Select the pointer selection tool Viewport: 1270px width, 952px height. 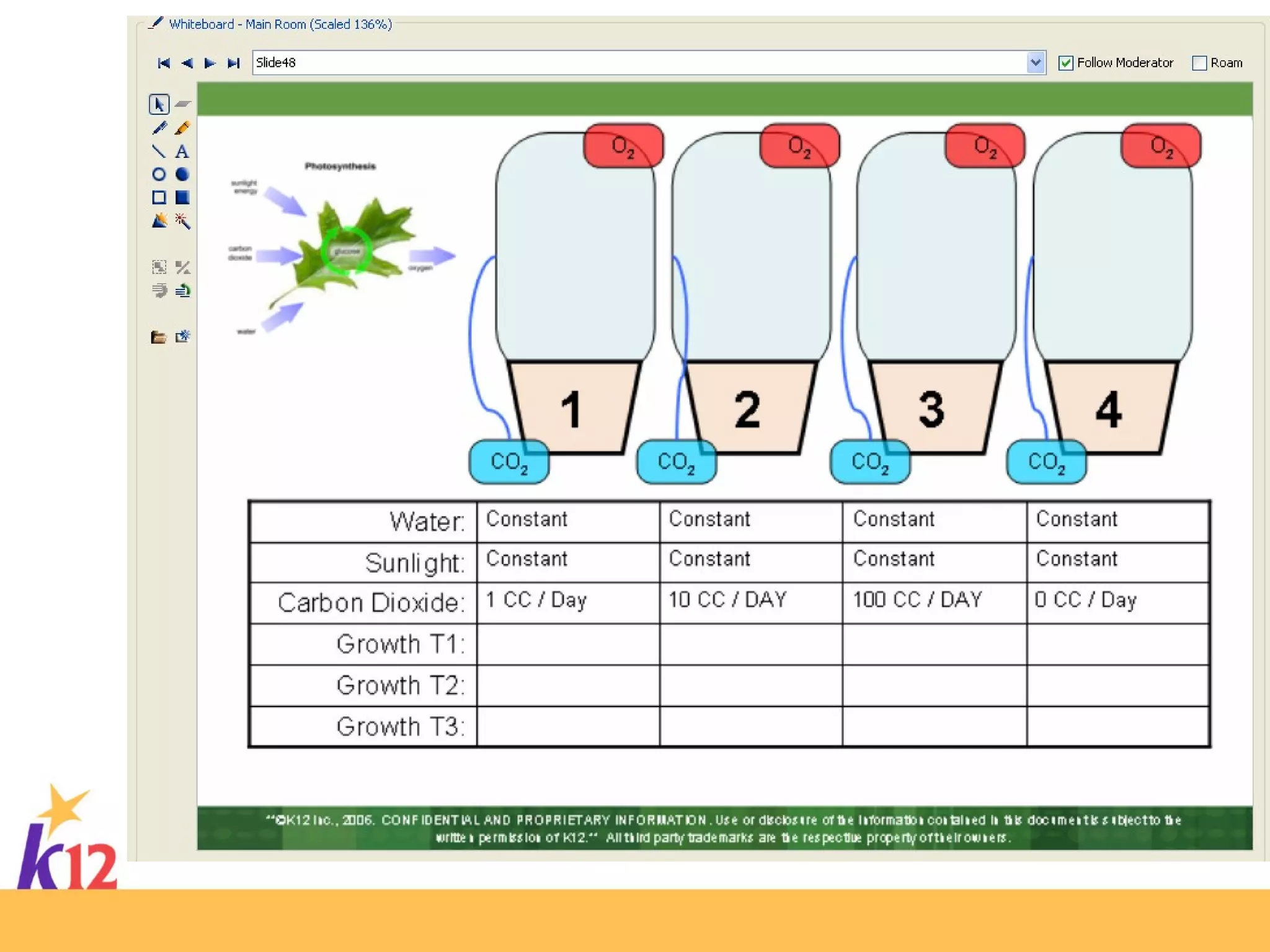[x=159, y=104]
